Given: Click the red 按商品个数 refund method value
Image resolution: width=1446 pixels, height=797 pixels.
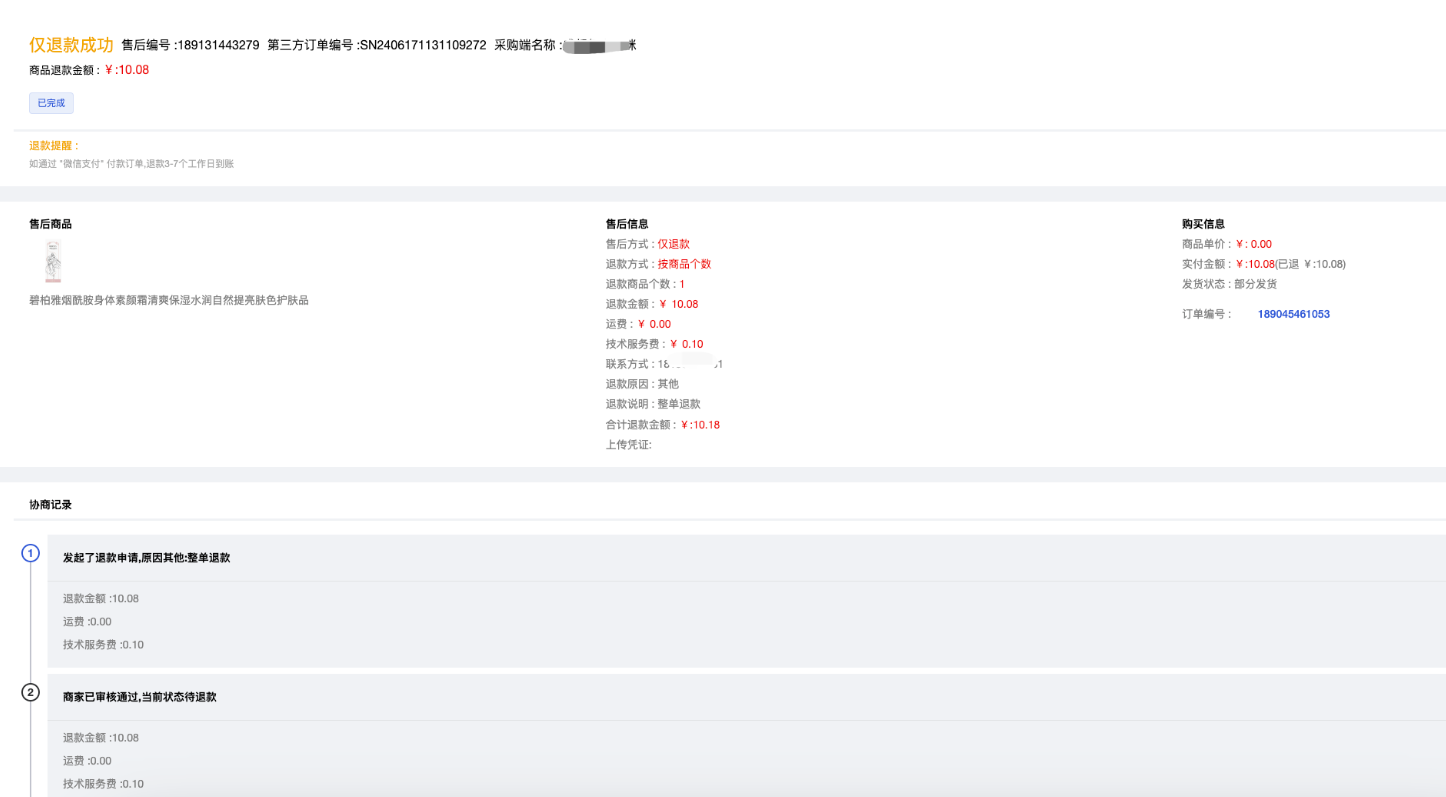Looking at the screenshot, I should click(684, 264).
